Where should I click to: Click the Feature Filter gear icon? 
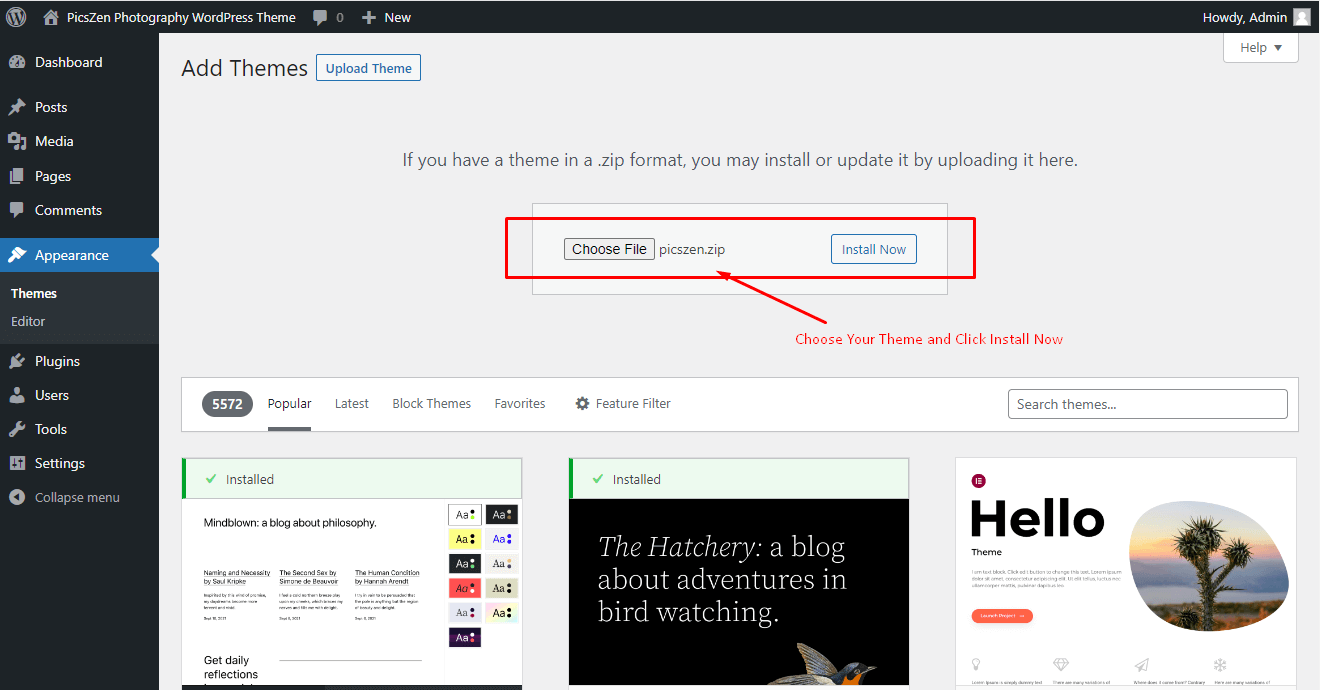[x=582, y=404]
